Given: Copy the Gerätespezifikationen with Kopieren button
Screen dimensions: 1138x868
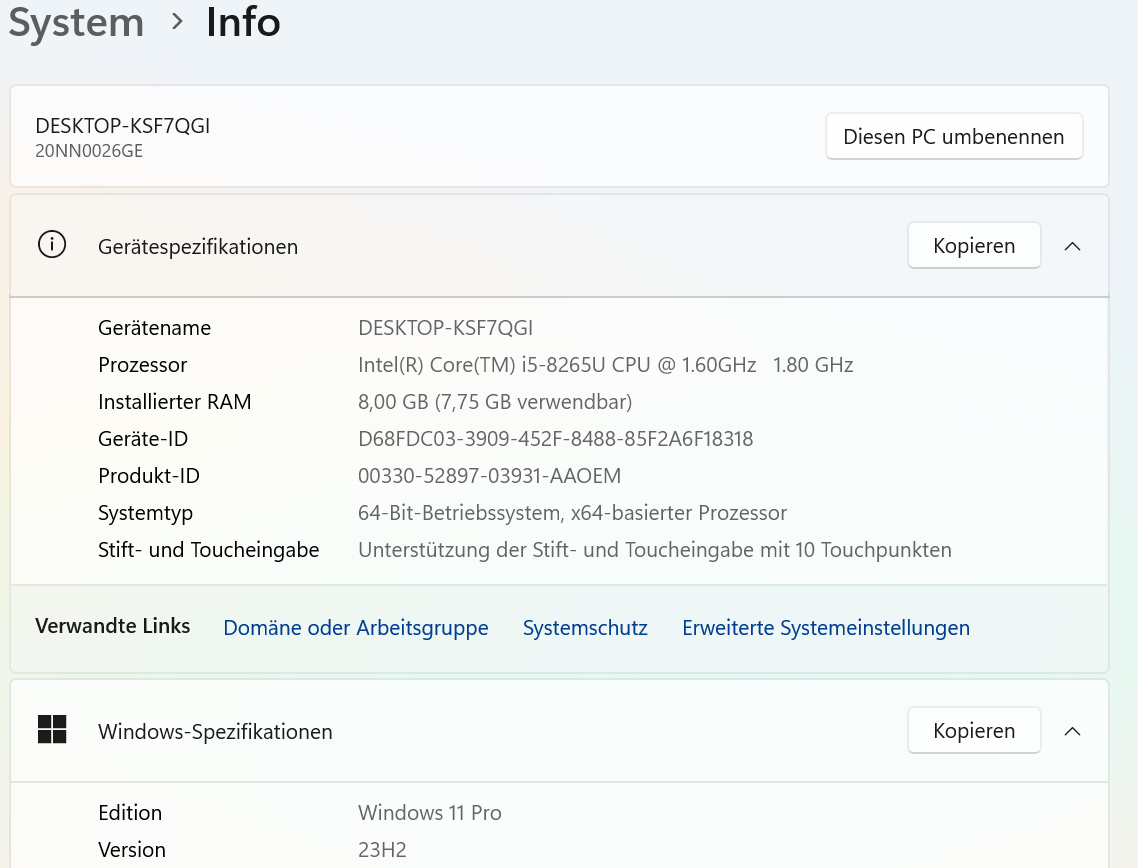Looking at the screenshot, I should [974, 245].
